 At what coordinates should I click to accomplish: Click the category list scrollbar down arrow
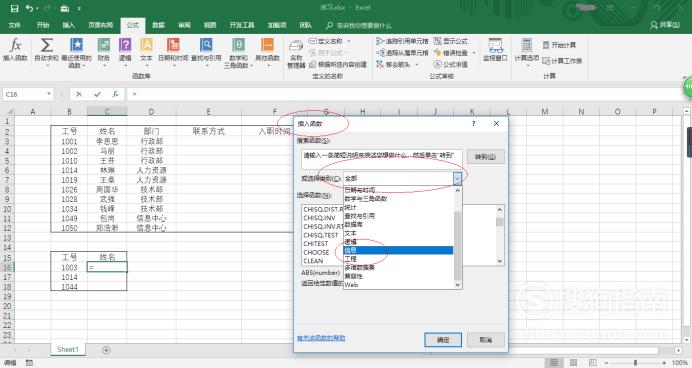coord(458,285)
